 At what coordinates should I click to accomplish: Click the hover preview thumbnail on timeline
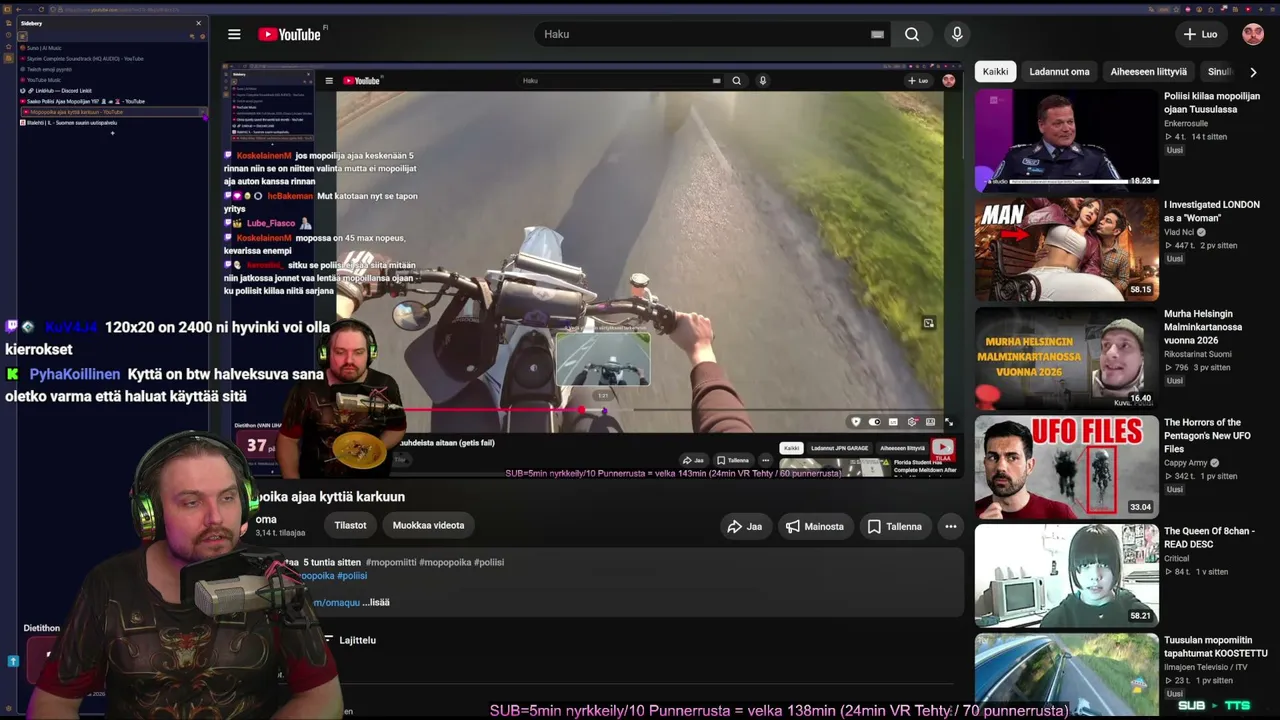click(x=603, y=360)
